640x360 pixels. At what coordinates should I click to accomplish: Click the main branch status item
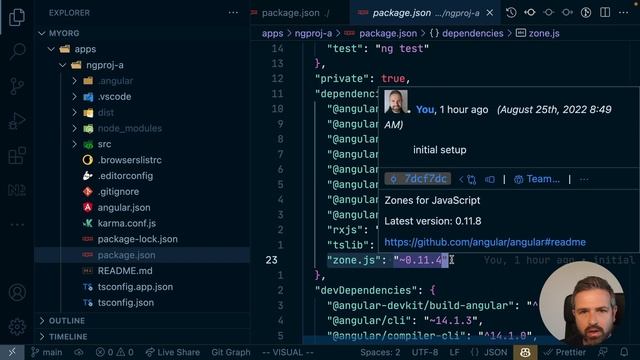[47, 352]
